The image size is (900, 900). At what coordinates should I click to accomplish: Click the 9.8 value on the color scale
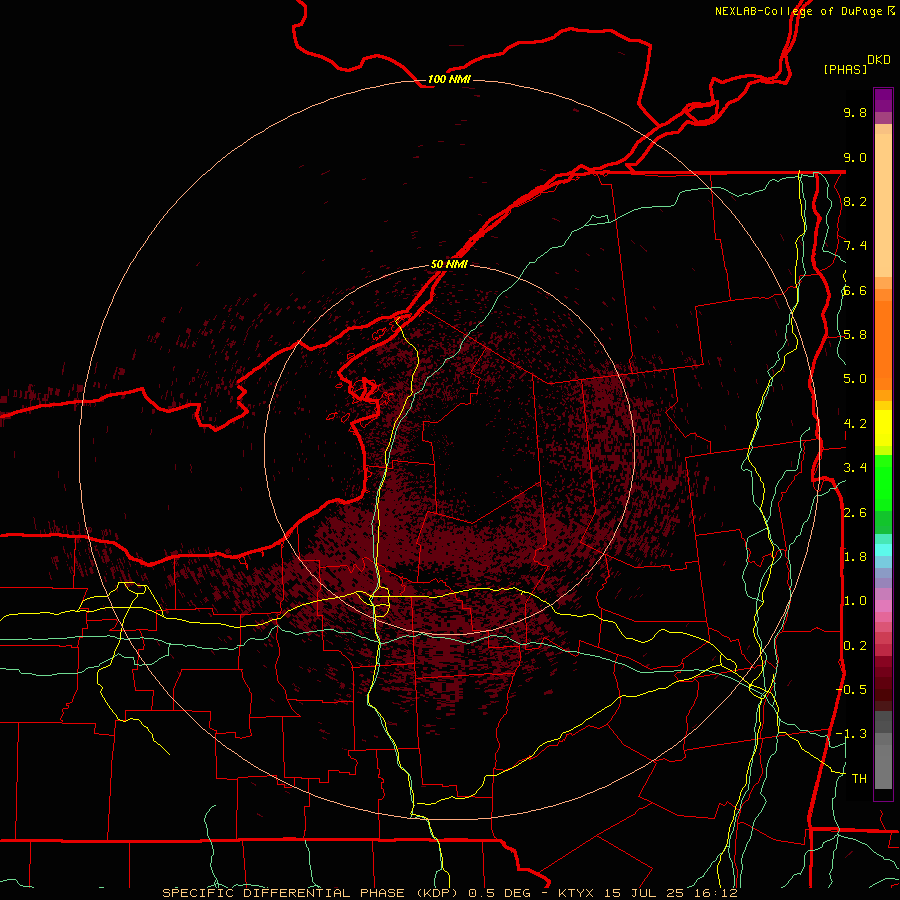(855, 112)
